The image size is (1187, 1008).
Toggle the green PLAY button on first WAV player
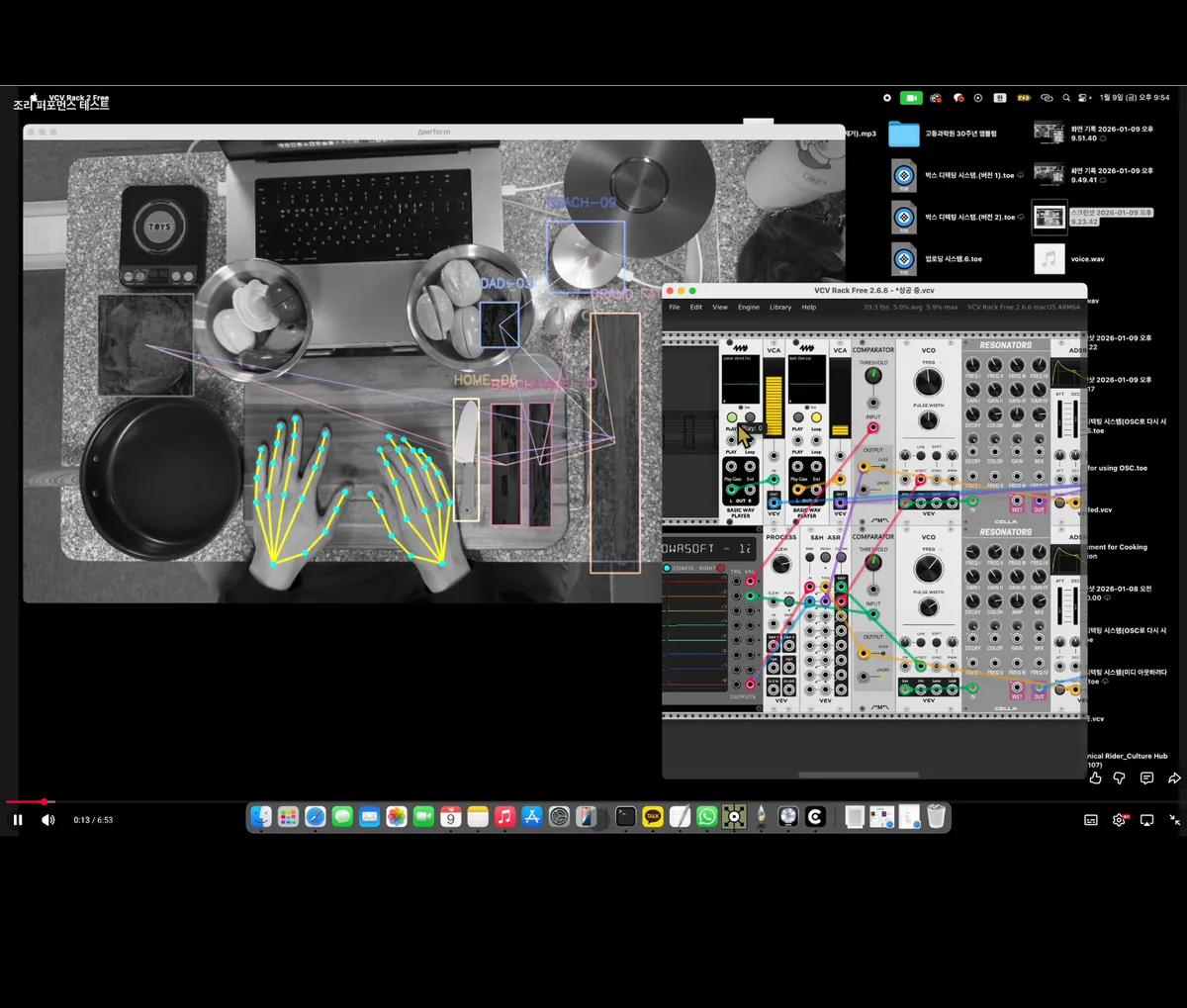click(732, 417)
